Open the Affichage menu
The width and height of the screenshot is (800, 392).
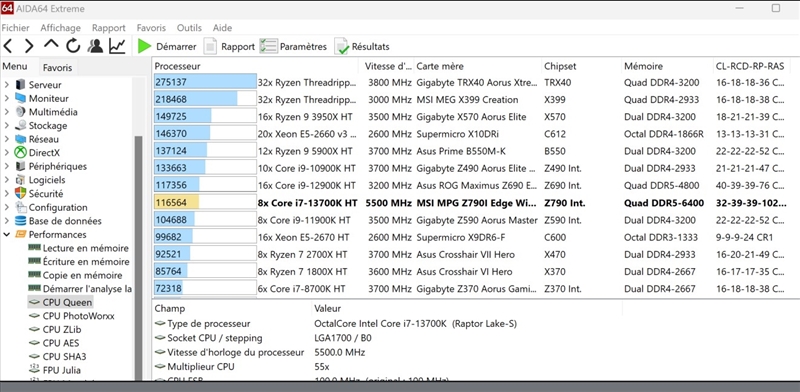61,28
